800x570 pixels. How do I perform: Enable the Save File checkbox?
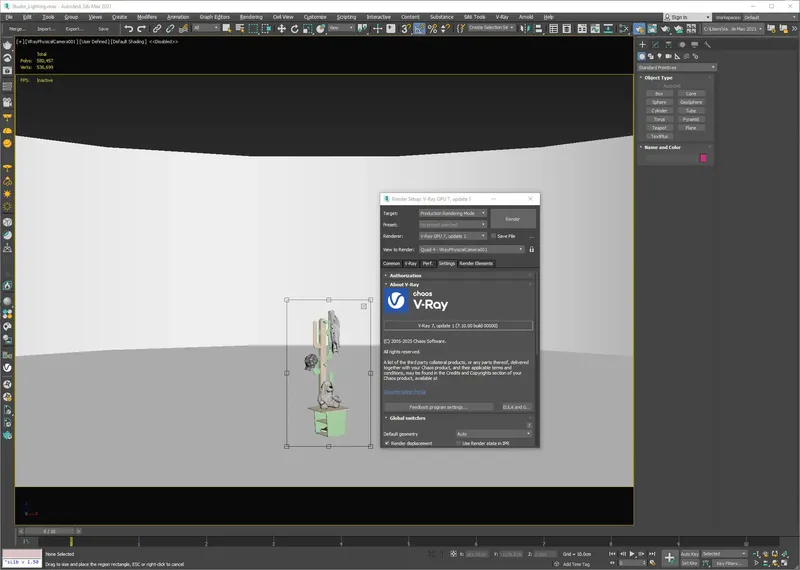494,236
